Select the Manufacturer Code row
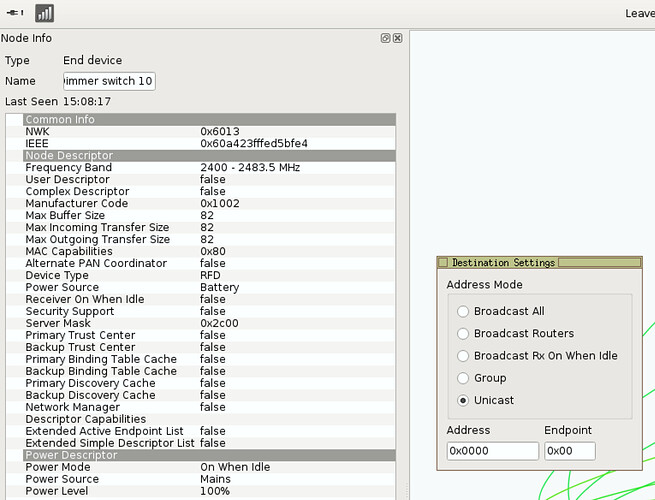Screen dimensions: 655x500 tap(201, 203)
